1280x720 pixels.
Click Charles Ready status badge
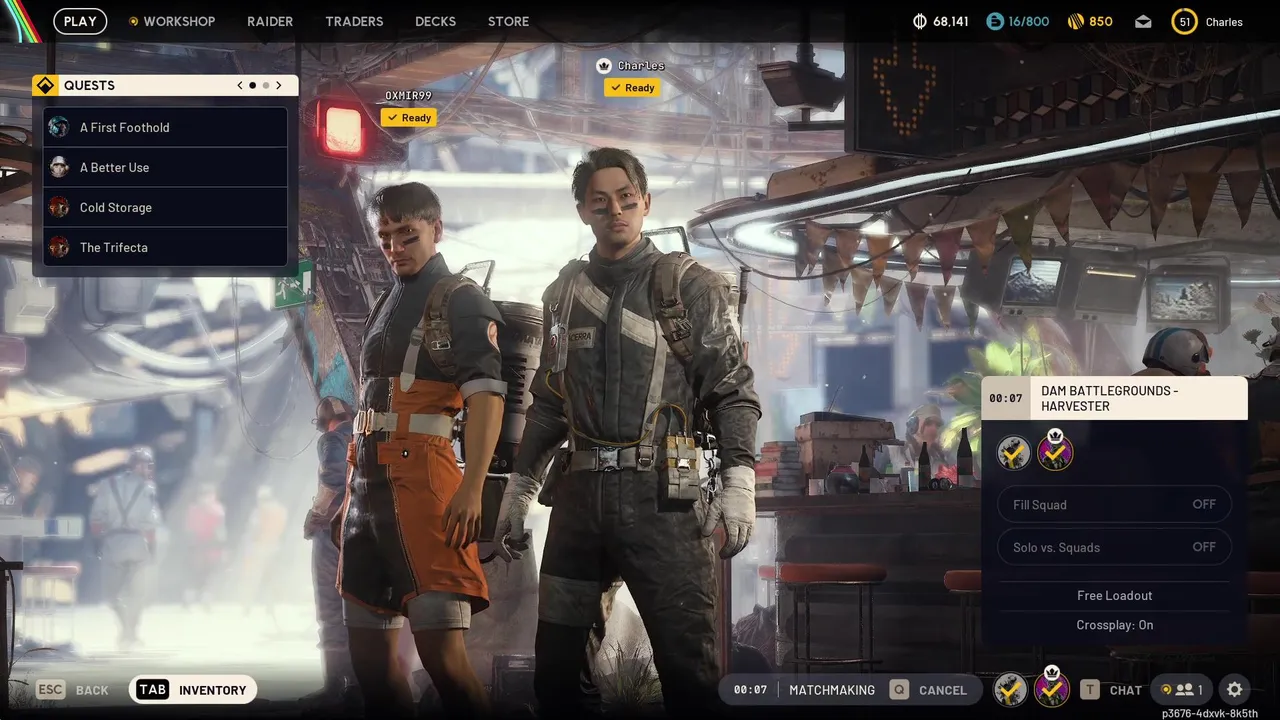click(631, 88)
